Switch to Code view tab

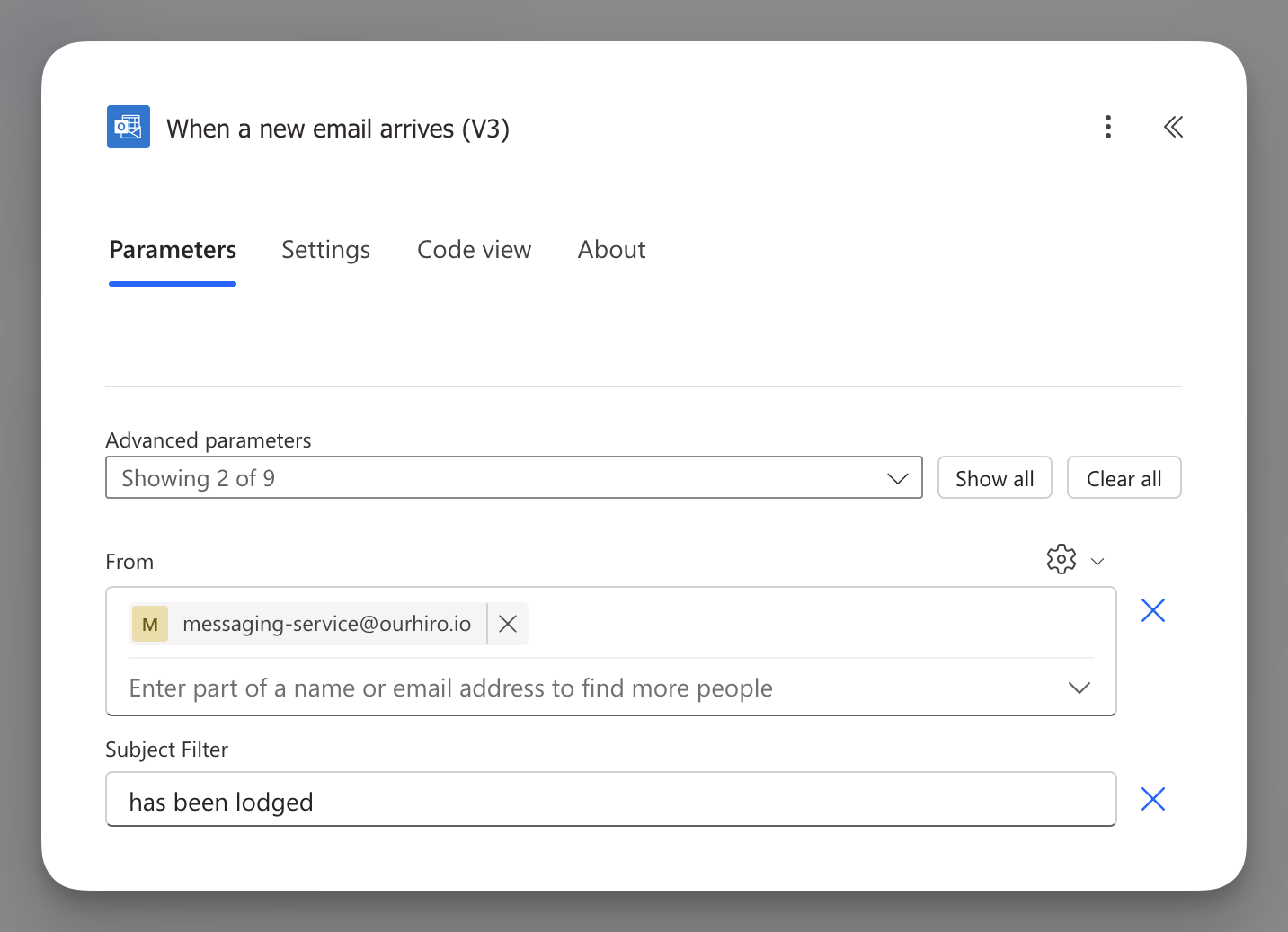click(x=474, y=250)
